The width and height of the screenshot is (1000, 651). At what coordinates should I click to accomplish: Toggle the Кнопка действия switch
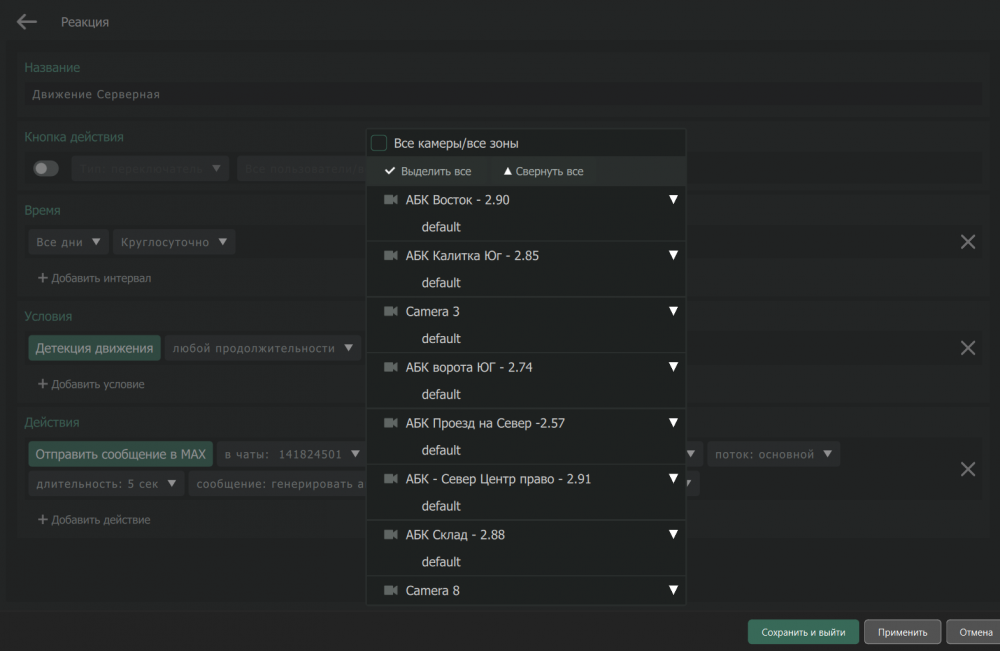point(46,168)
